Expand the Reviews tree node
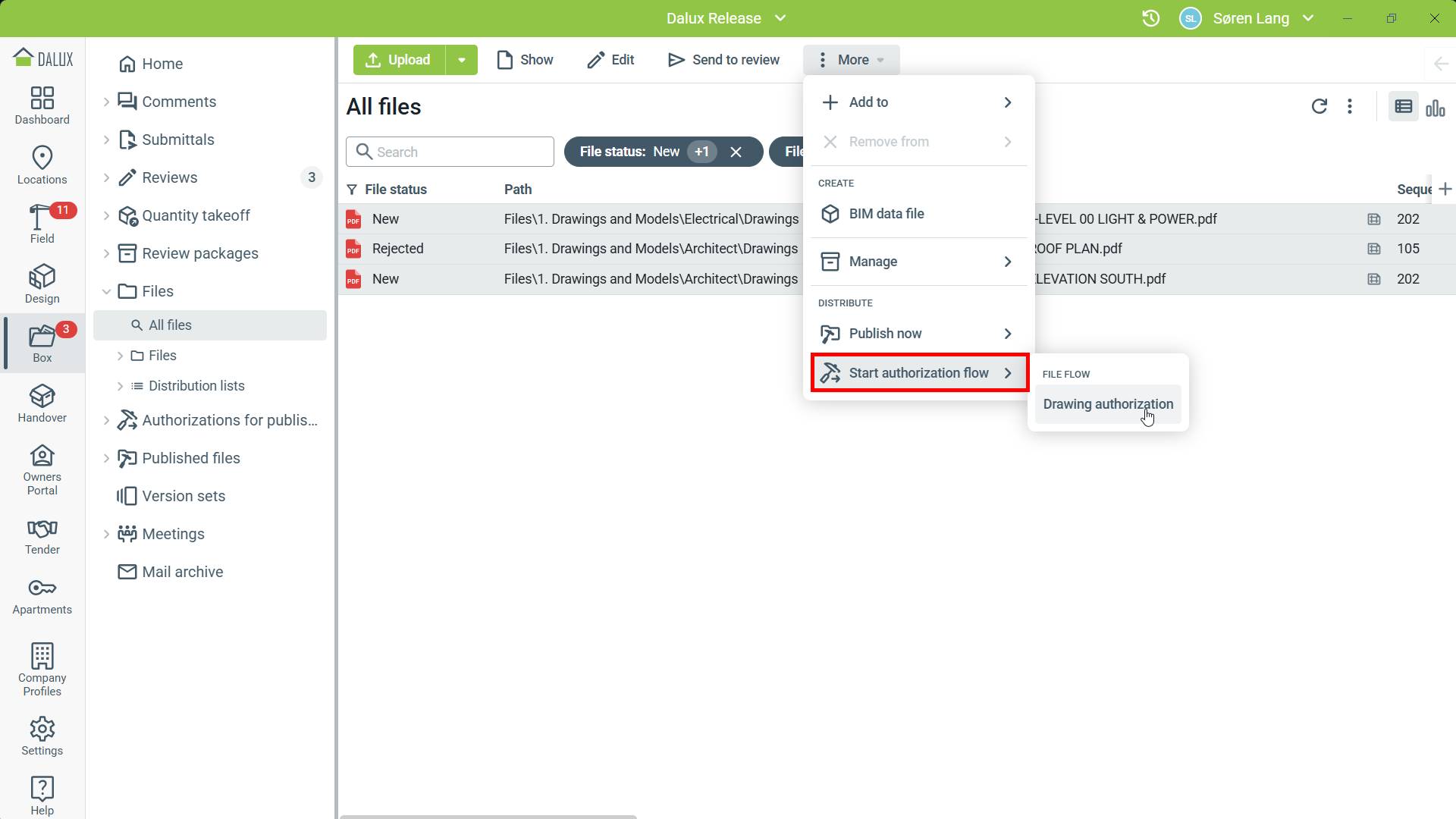Screen dimensions: 1456x819 [x=106, y=177]
